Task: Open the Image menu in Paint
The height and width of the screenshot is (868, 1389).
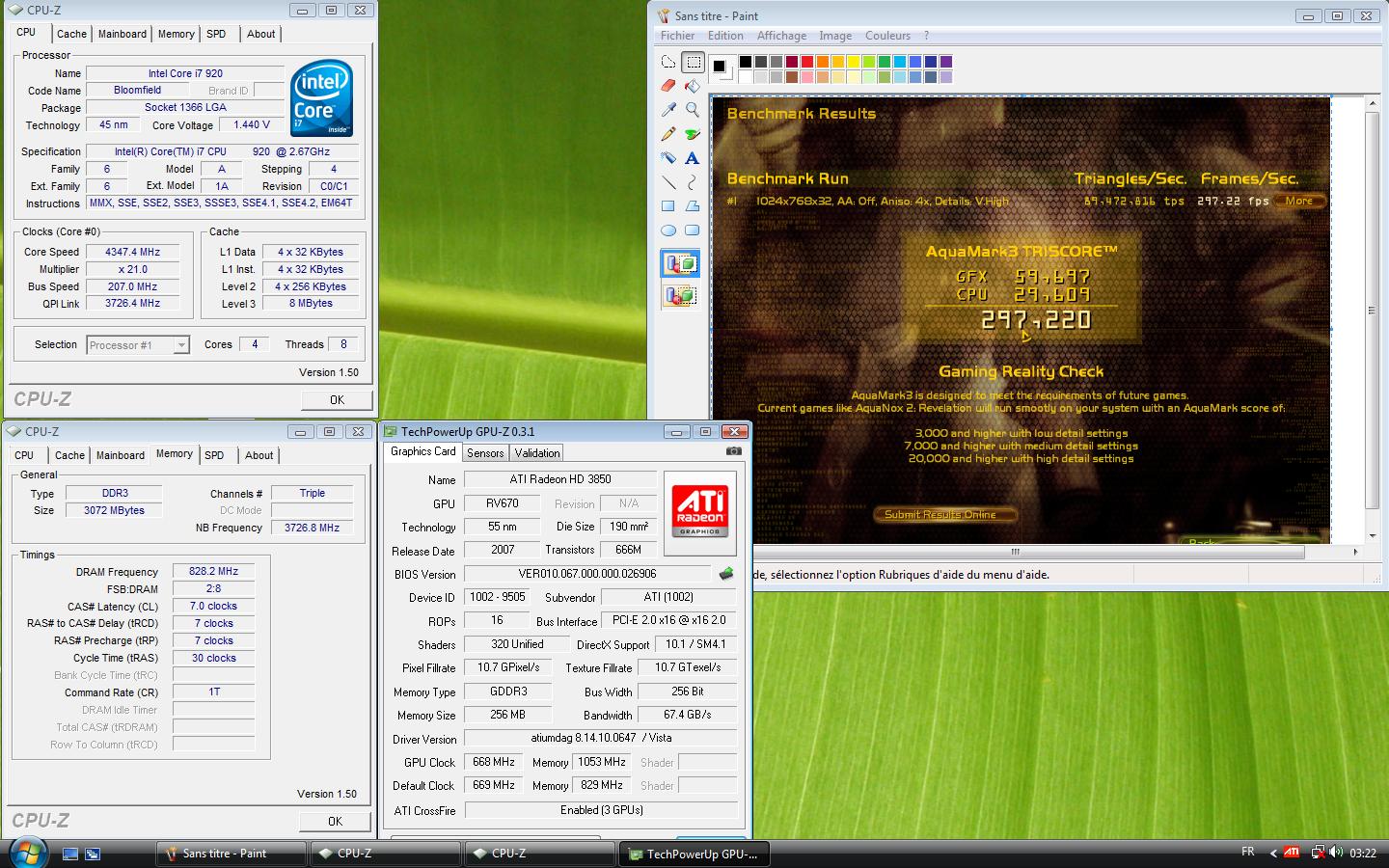Action: [x=835, y=36]
